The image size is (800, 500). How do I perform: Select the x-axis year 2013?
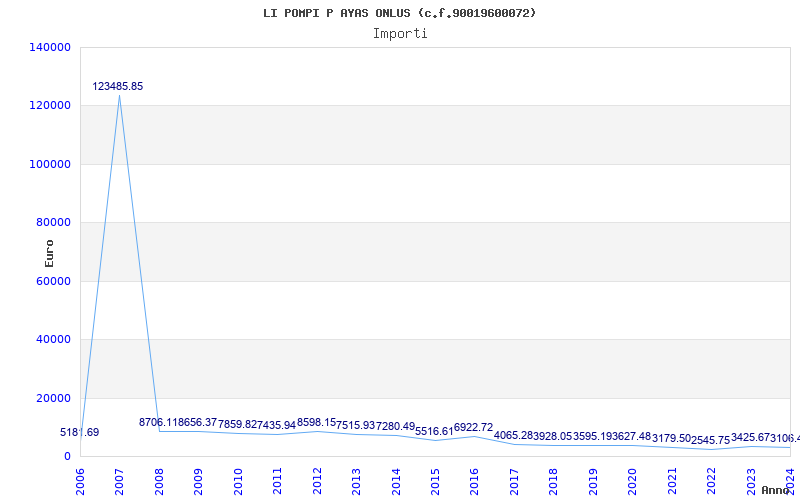[x=356, y=481]
